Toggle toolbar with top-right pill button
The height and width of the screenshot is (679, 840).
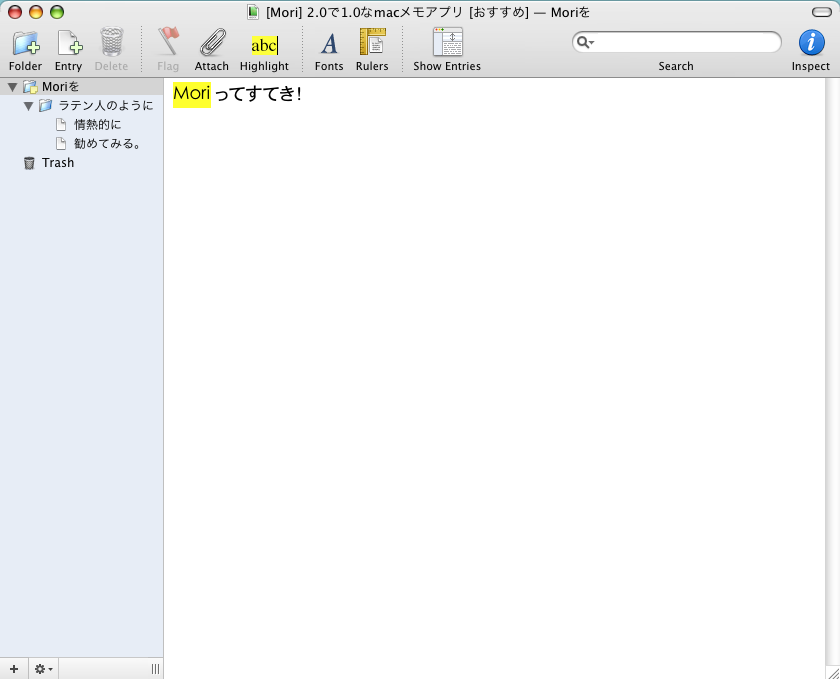coord(821,12)
